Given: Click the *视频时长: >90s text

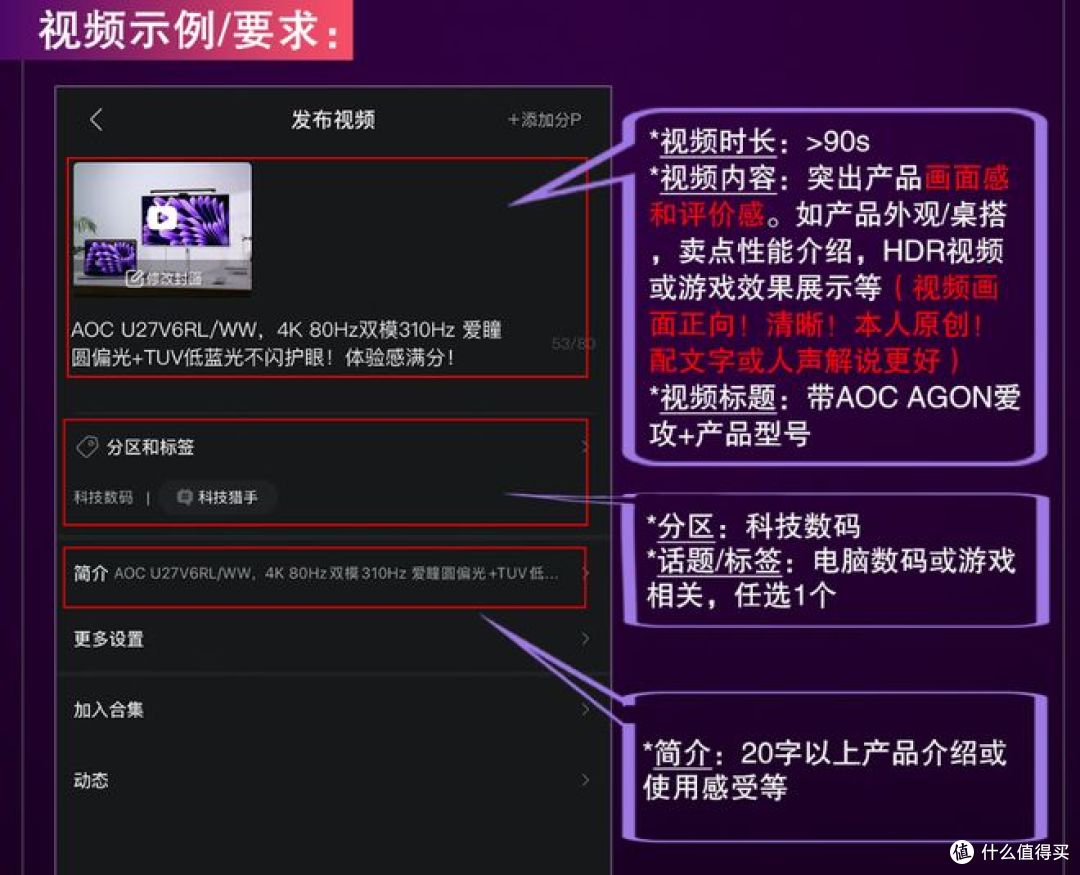Looking at the screenshot, I should pyautogui.click(x=759, y=142).
